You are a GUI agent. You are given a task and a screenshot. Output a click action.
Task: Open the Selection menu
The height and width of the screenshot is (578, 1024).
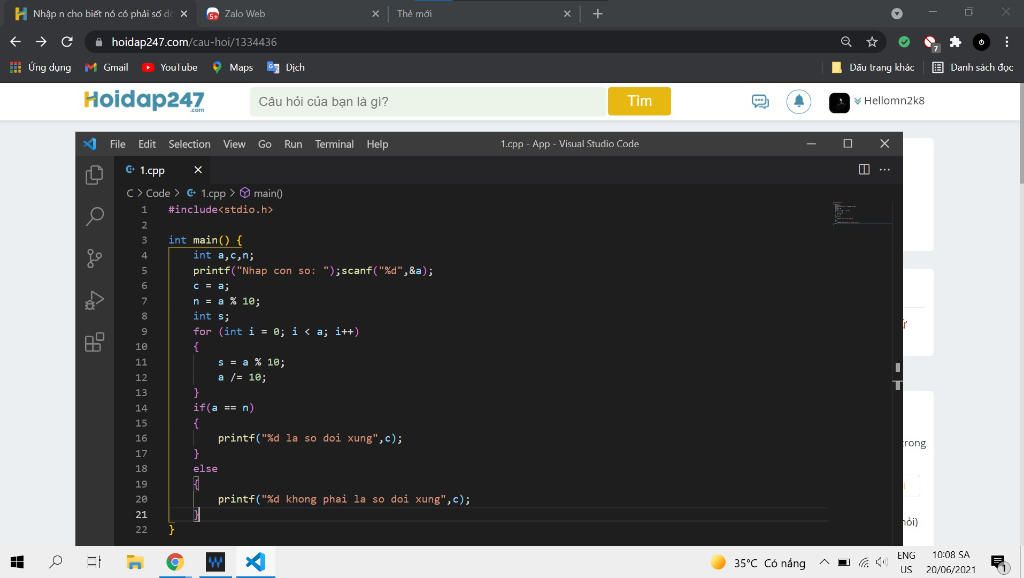pos(189,144)
